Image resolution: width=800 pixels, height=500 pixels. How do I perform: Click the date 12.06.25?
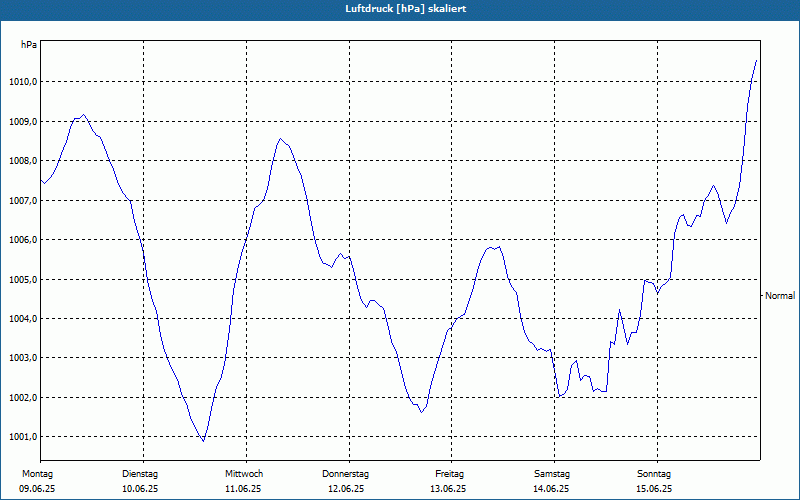pyautogui.click(x=346, y=489)
